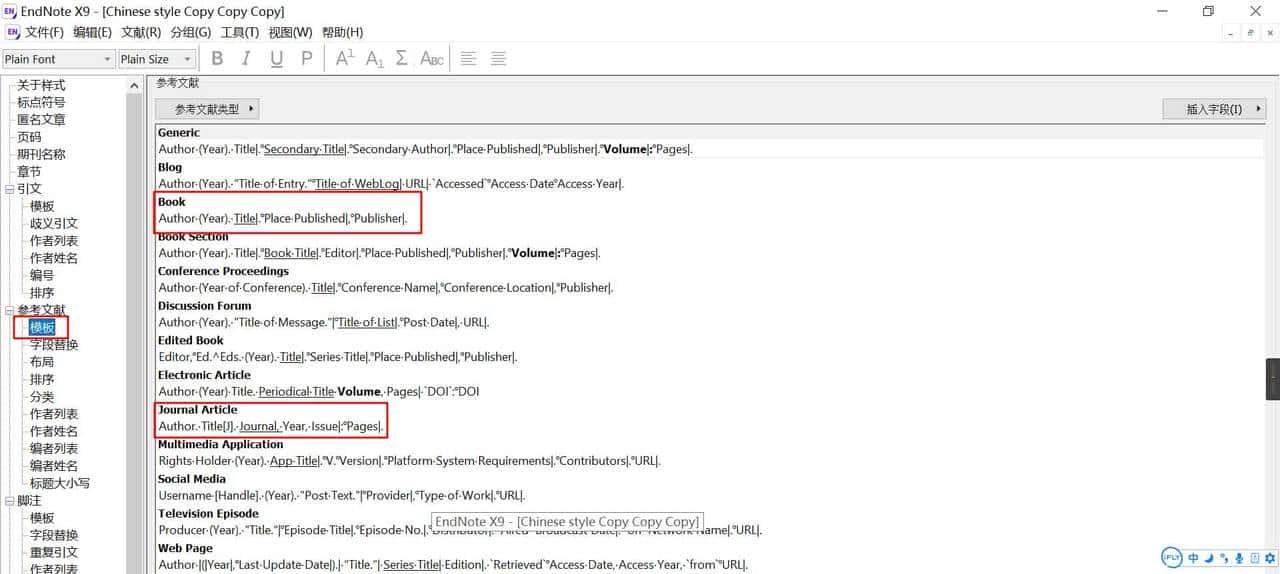The width and height of the screenshot is (1280, 574).
Task: Select 标点符号 in the style tree
Action: [x=41, y=102]
